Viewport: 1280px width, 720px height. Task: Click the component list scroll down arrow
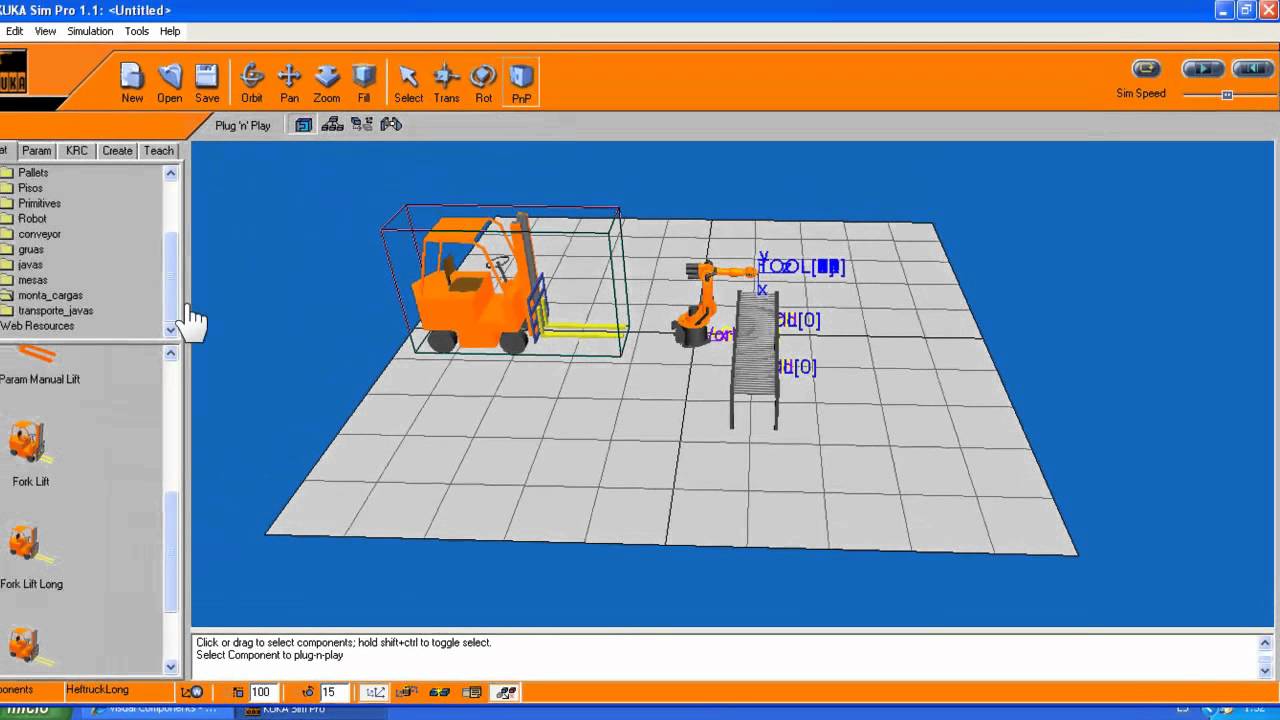click(170, 667)
